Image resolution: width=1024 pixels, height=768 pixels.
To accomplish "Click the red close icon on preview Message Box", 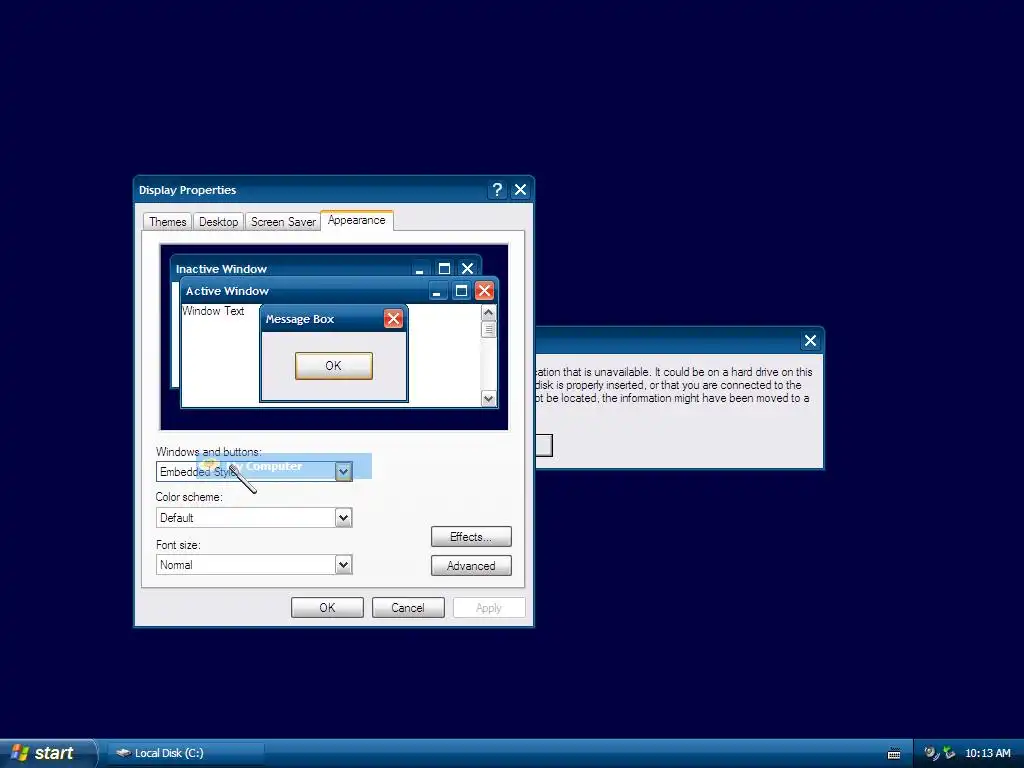I will point(393,319).
